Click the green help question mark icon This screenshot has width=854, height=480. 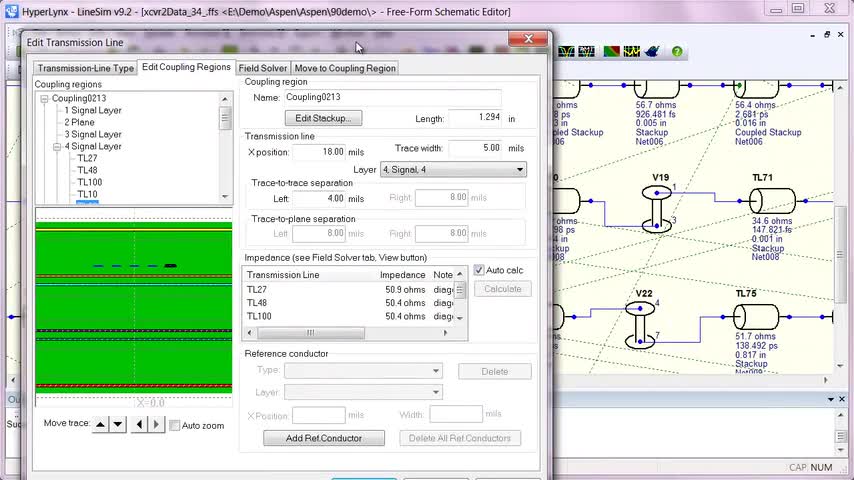click(x=677, y=51)
